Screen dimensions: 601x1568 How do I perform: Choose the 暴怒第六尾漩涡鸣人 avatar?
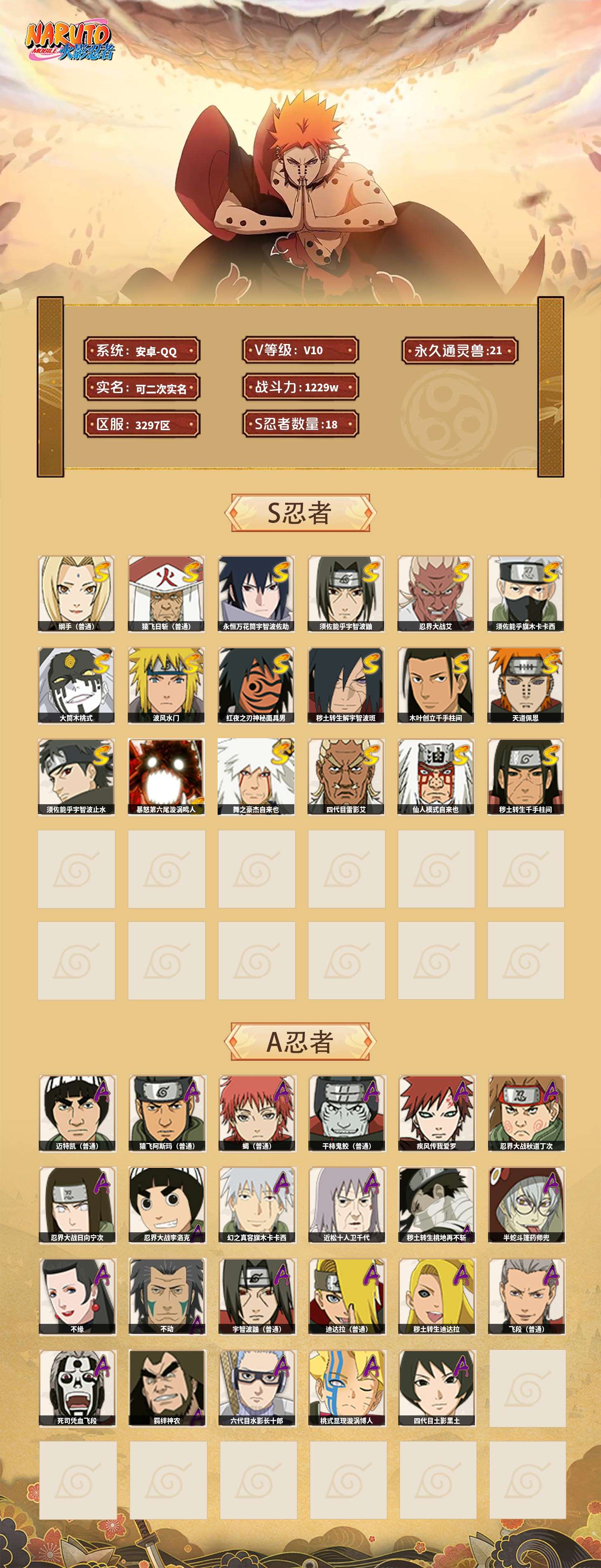click(x=166, y=777)
